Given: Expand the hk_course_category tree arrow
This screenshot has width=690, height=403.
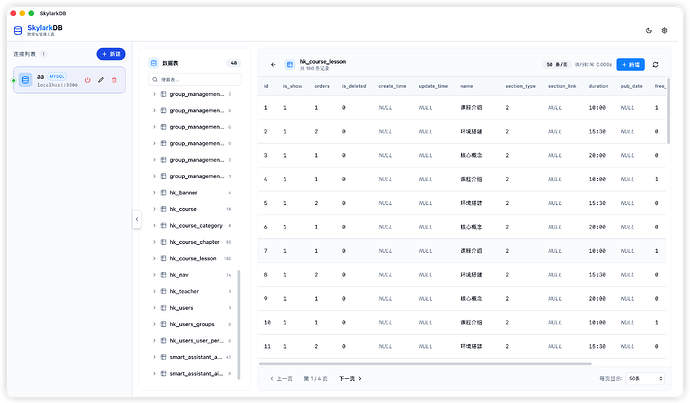Looking at the screenshot, I should 154,225.
